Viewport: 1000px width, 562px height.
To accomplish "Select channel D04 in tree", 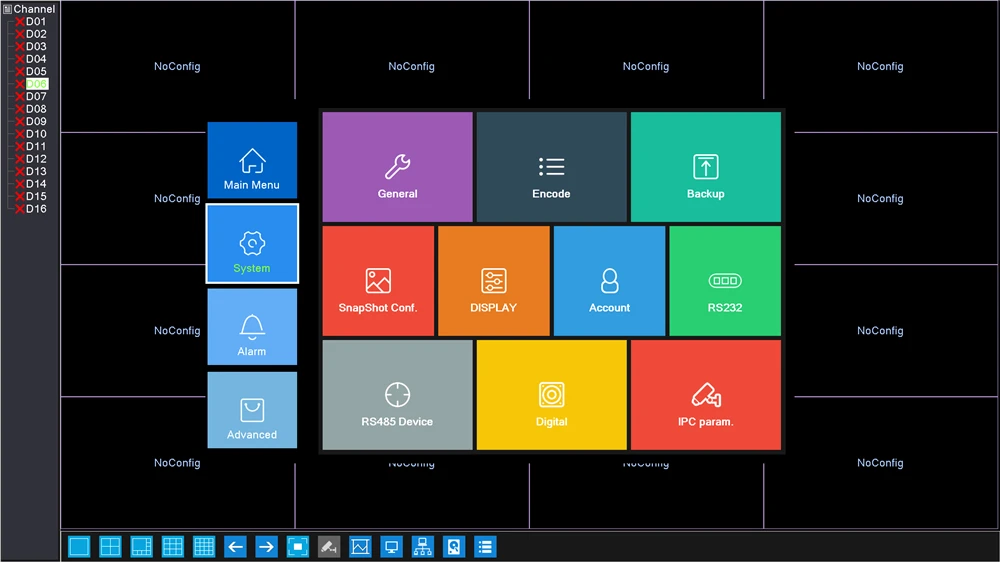I will (x=36, y=59).
